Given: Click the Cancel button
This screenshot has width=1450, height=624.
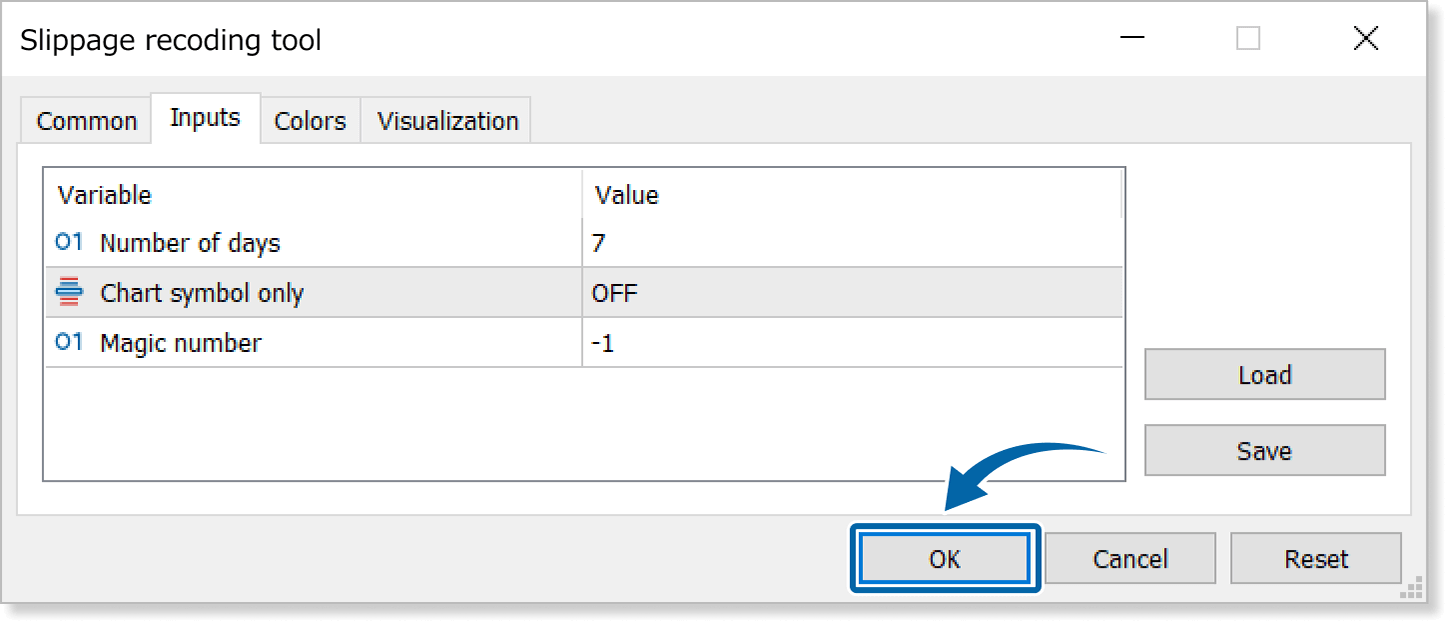Looking at the screenshot, I should [1130, 558].
